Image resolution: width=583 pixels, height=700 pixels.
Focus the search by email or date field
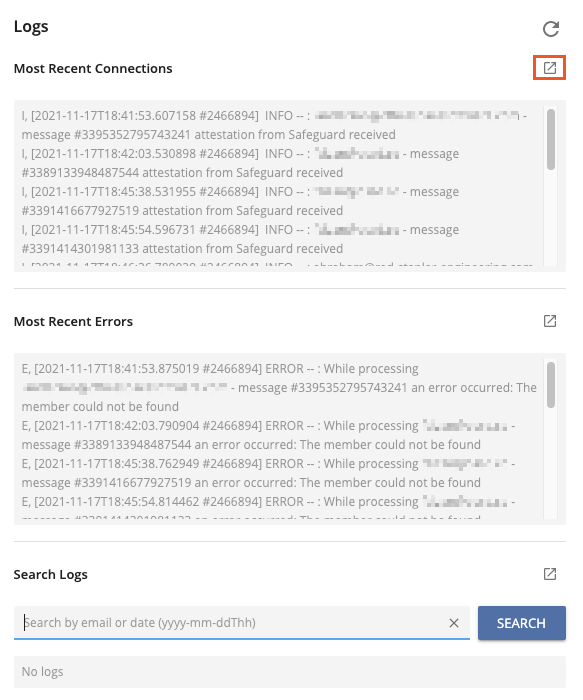pos(232,623)
